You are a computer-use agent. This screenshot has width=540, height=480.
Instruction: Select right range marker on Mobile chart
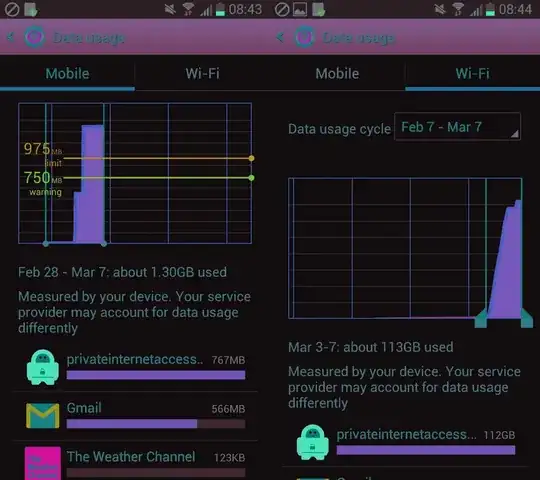[x=104, y=244]
